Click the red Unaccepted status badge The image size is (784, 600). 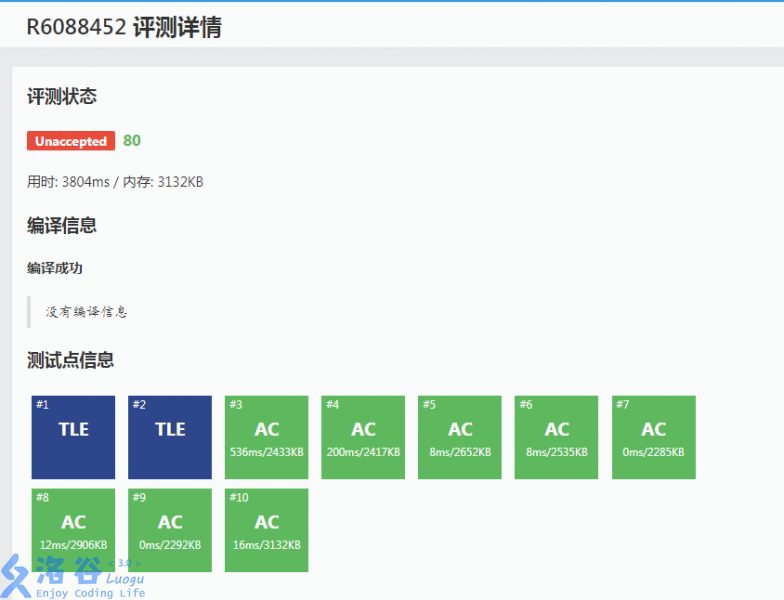click(71, 141)
